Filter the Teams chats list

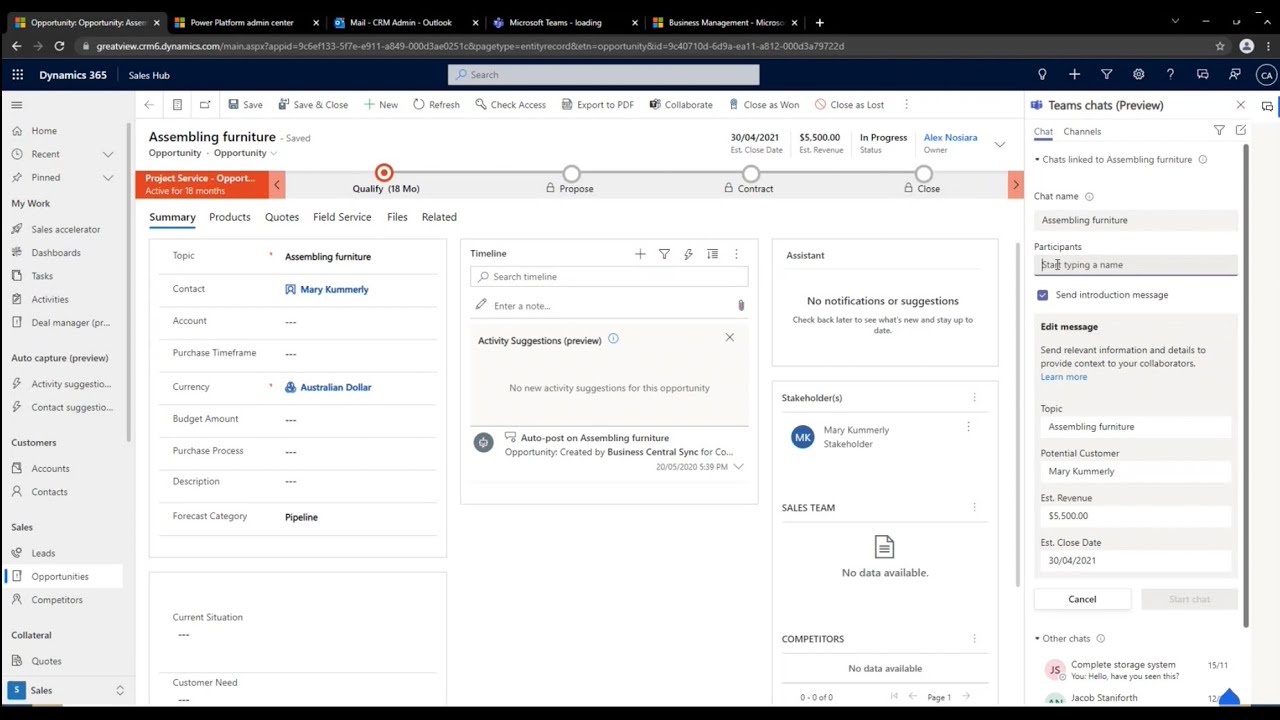coord(1219,131)
